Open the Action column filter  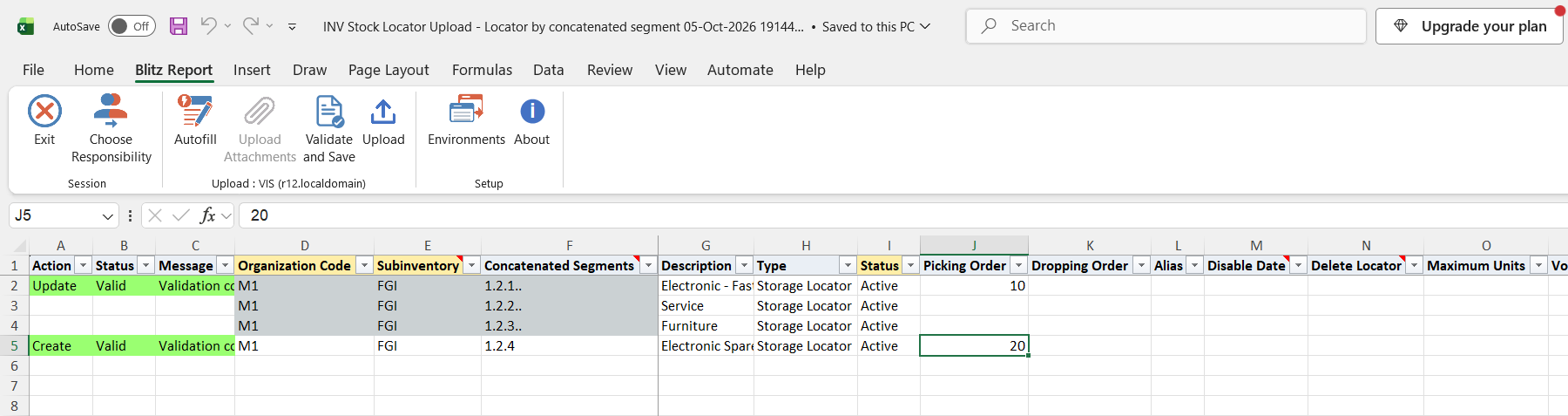tap(83, 265)
